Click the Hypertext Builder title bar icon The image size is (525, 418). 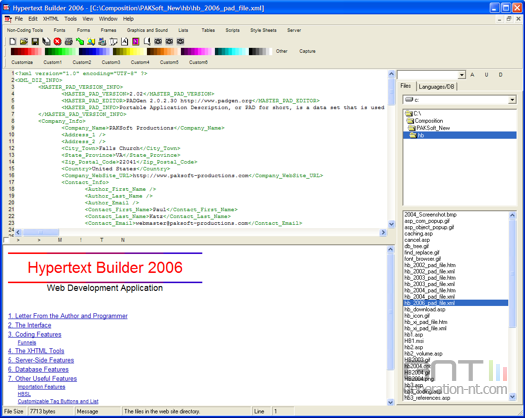pyautogui.click(x=6, y=8)
